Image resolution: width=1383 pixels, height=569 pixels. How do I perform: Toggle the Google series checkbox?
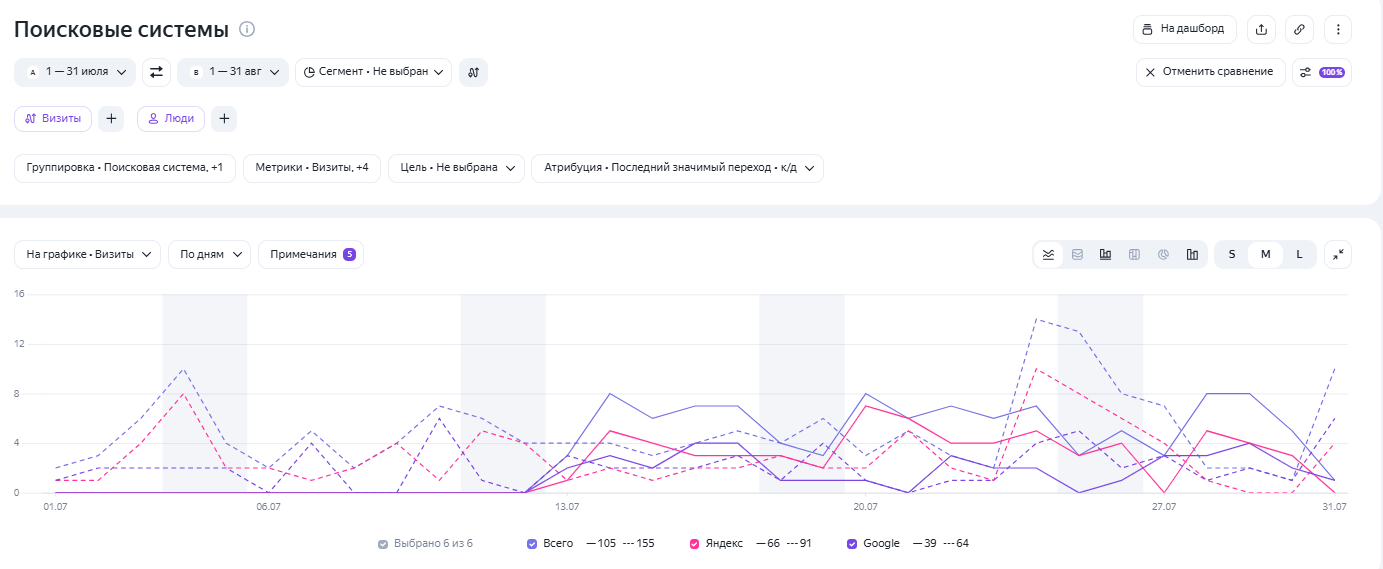pyautogui.click(x=852, y=544)
